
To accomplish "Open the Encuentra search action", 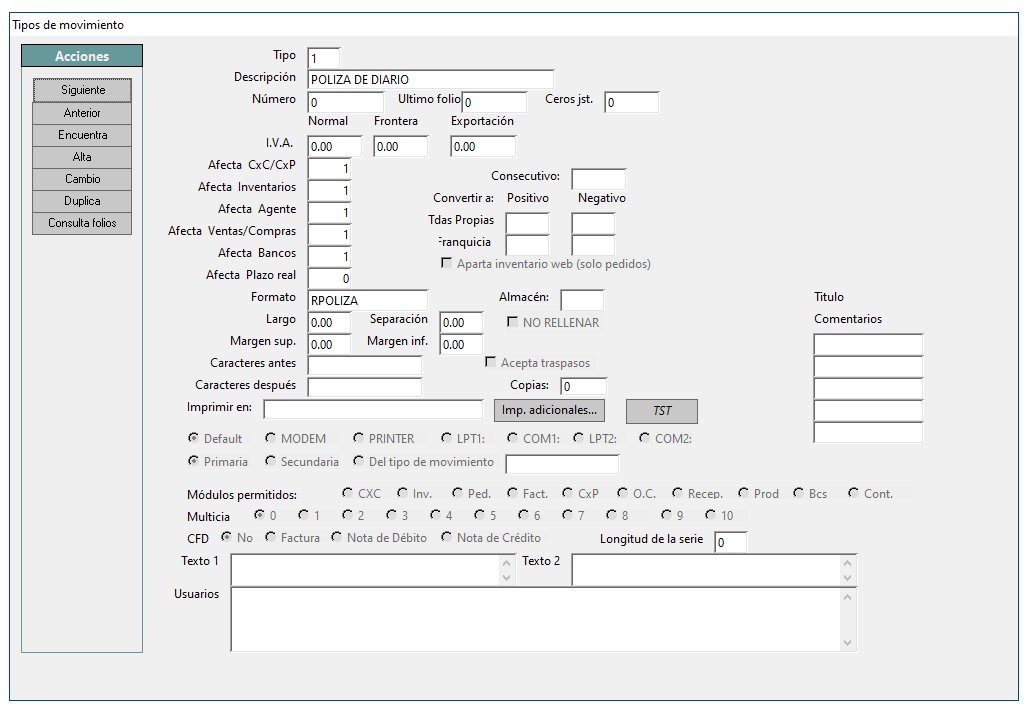I will [82, 135].
